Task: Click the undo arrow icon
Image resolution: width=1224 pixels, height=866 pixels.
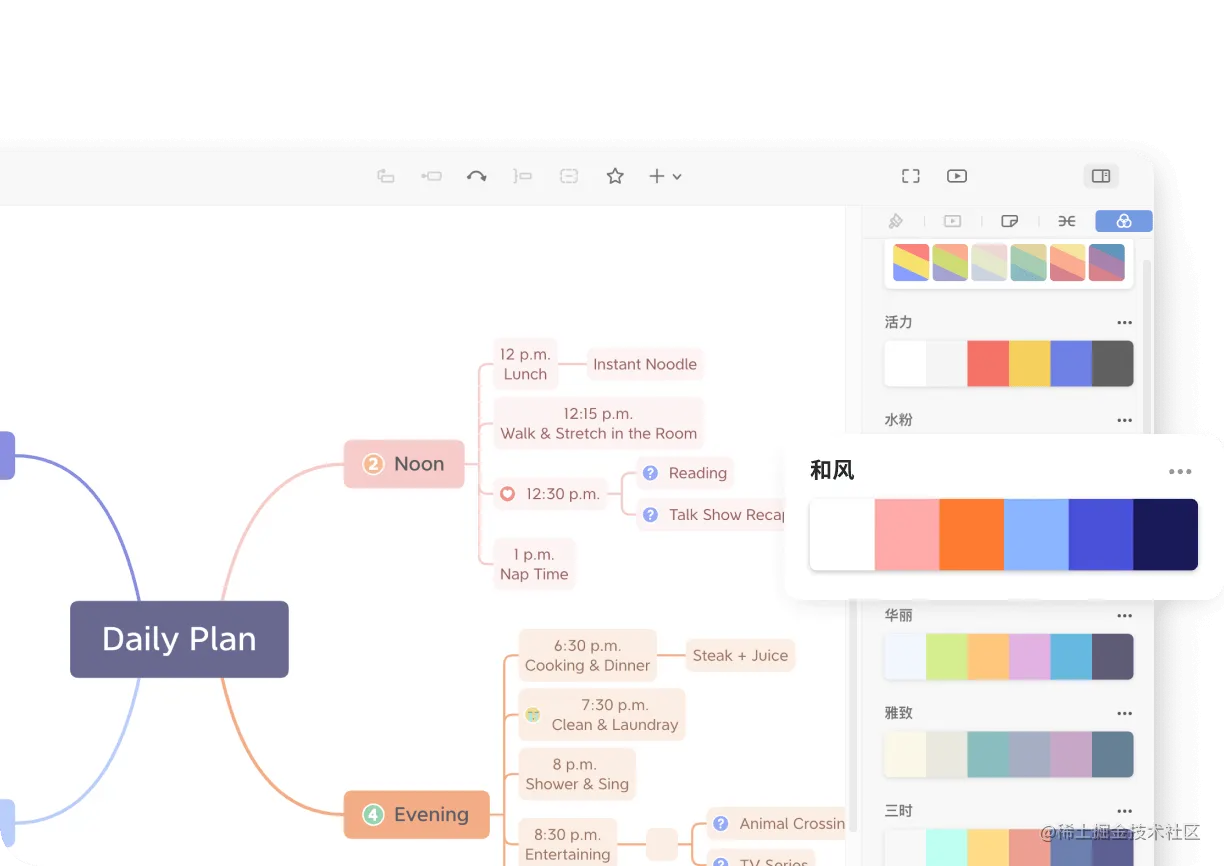Action: pyautogui.click(x=477, y=176)
